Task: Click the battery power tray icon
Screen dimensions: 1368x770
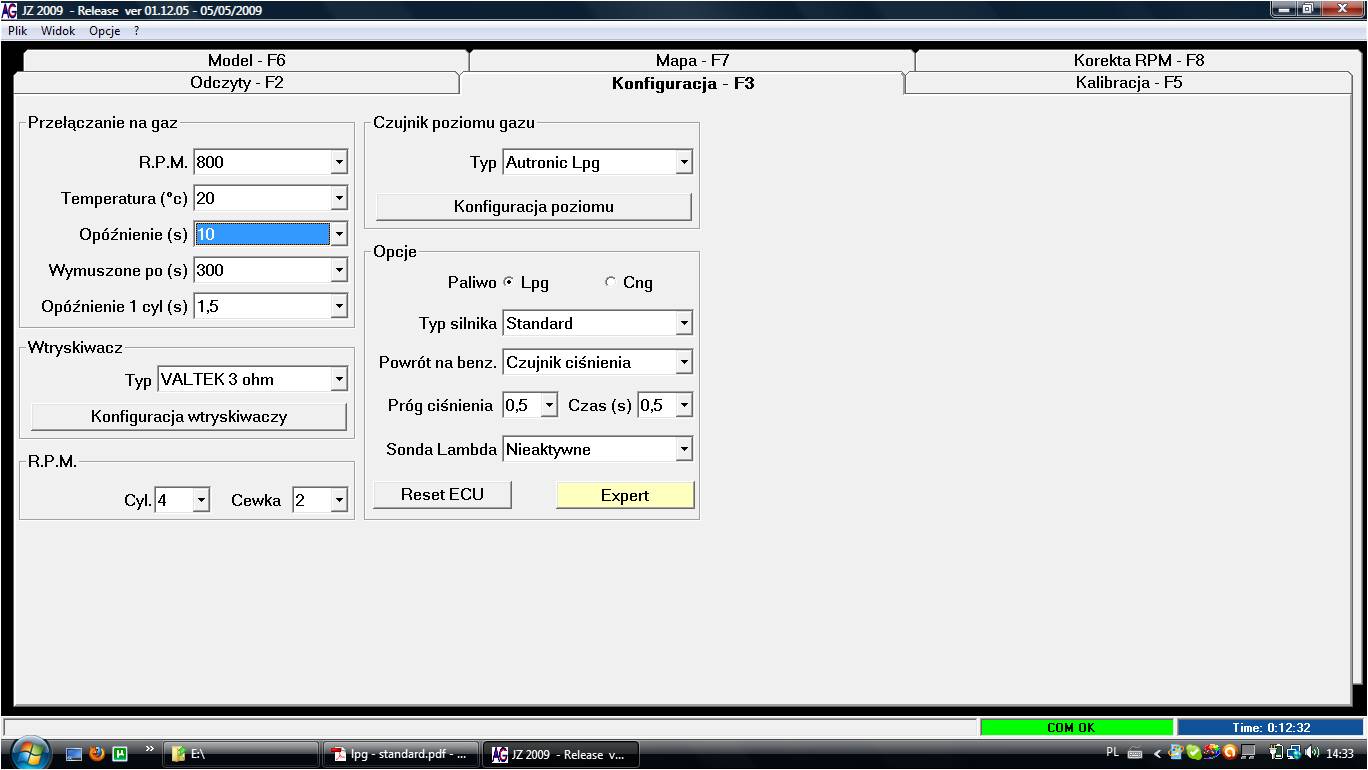Action: pos(1276,753)
